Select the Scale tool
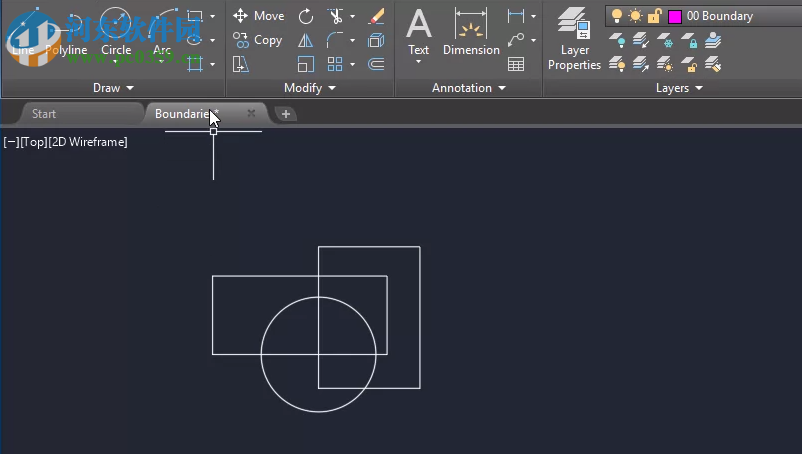 click(306, 64)
